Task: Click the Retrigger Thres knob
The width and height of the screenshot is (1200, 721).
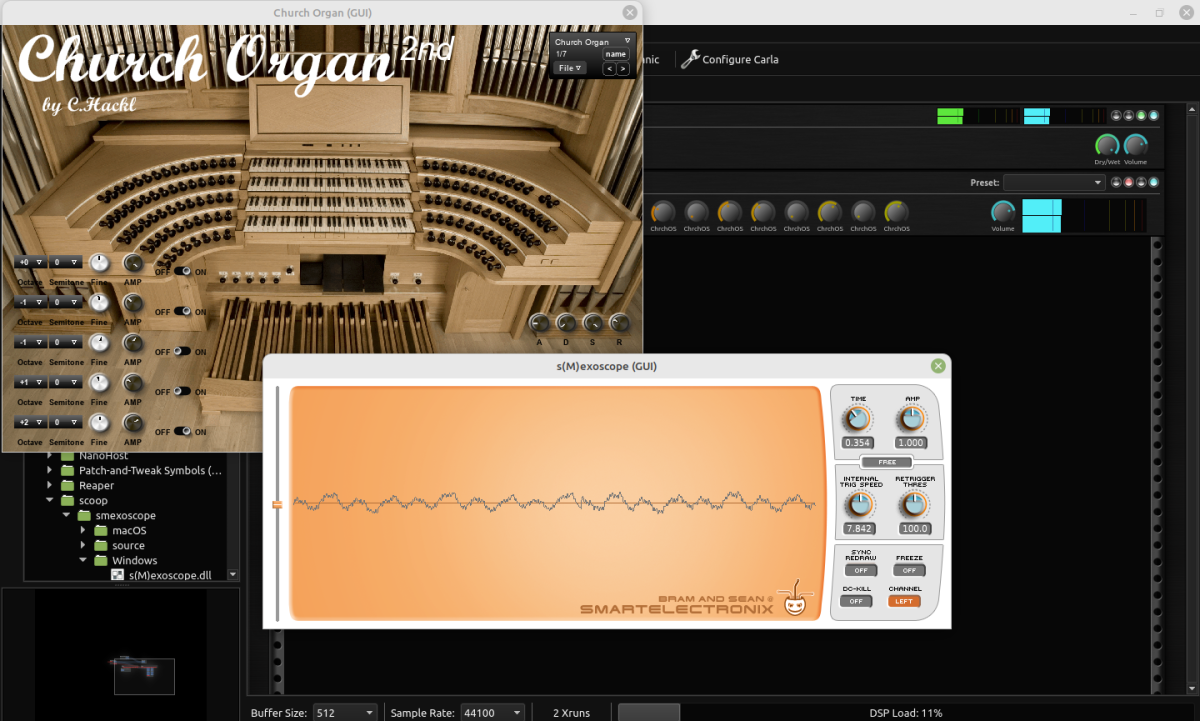Action: [x=914, y=504]
